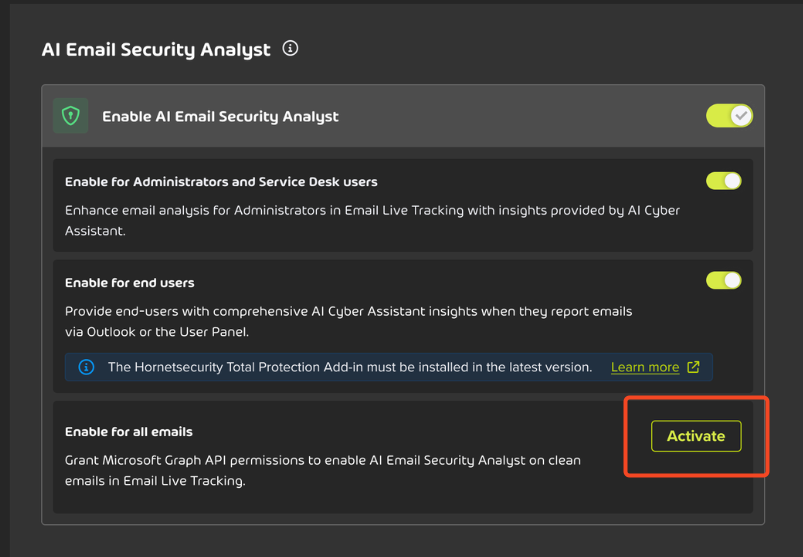Disable Administrators and Service Desk users toggle
This screenshot has width=803, height=557.
[724, 181]
